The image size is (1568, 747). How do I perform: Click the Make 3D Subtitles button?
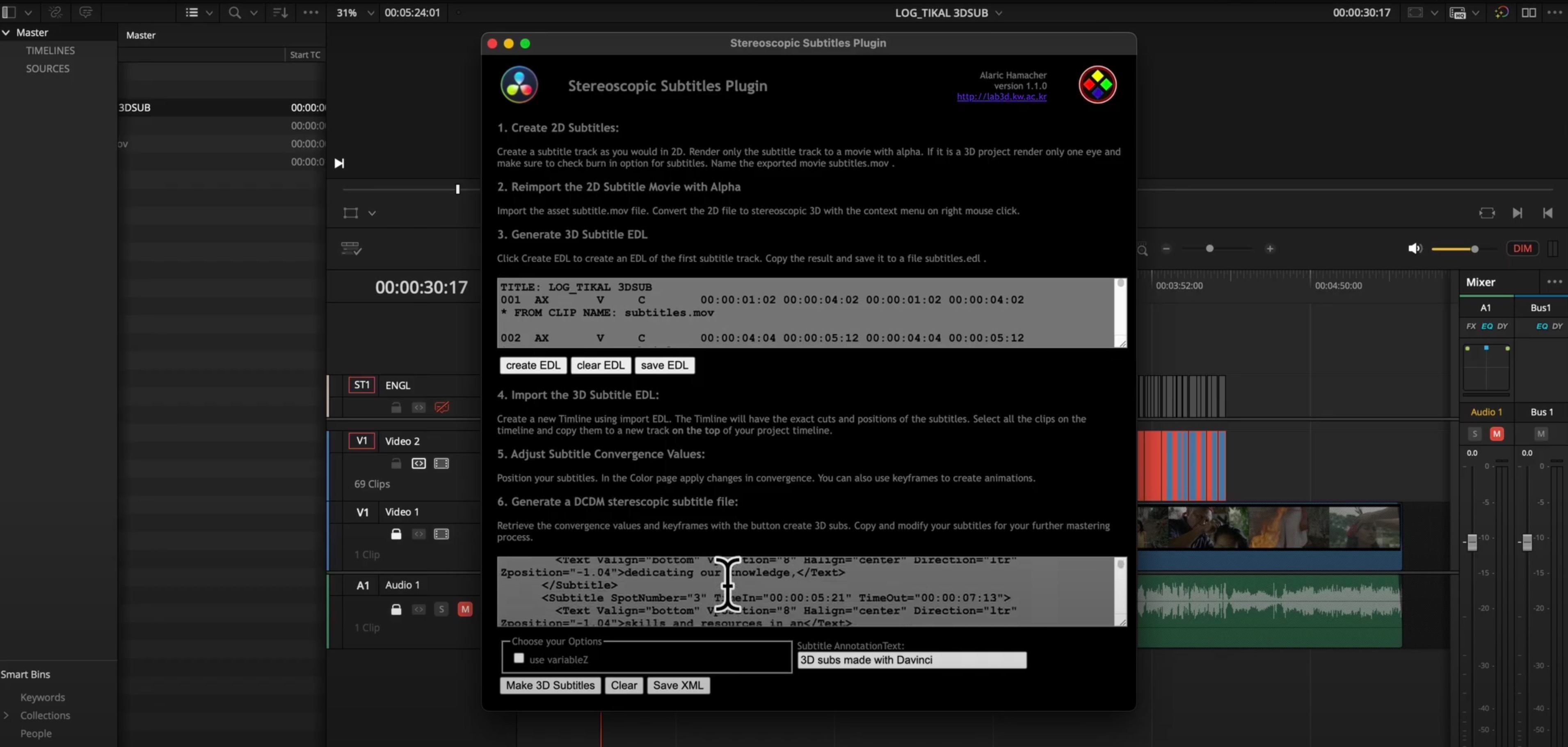(550, 685)
